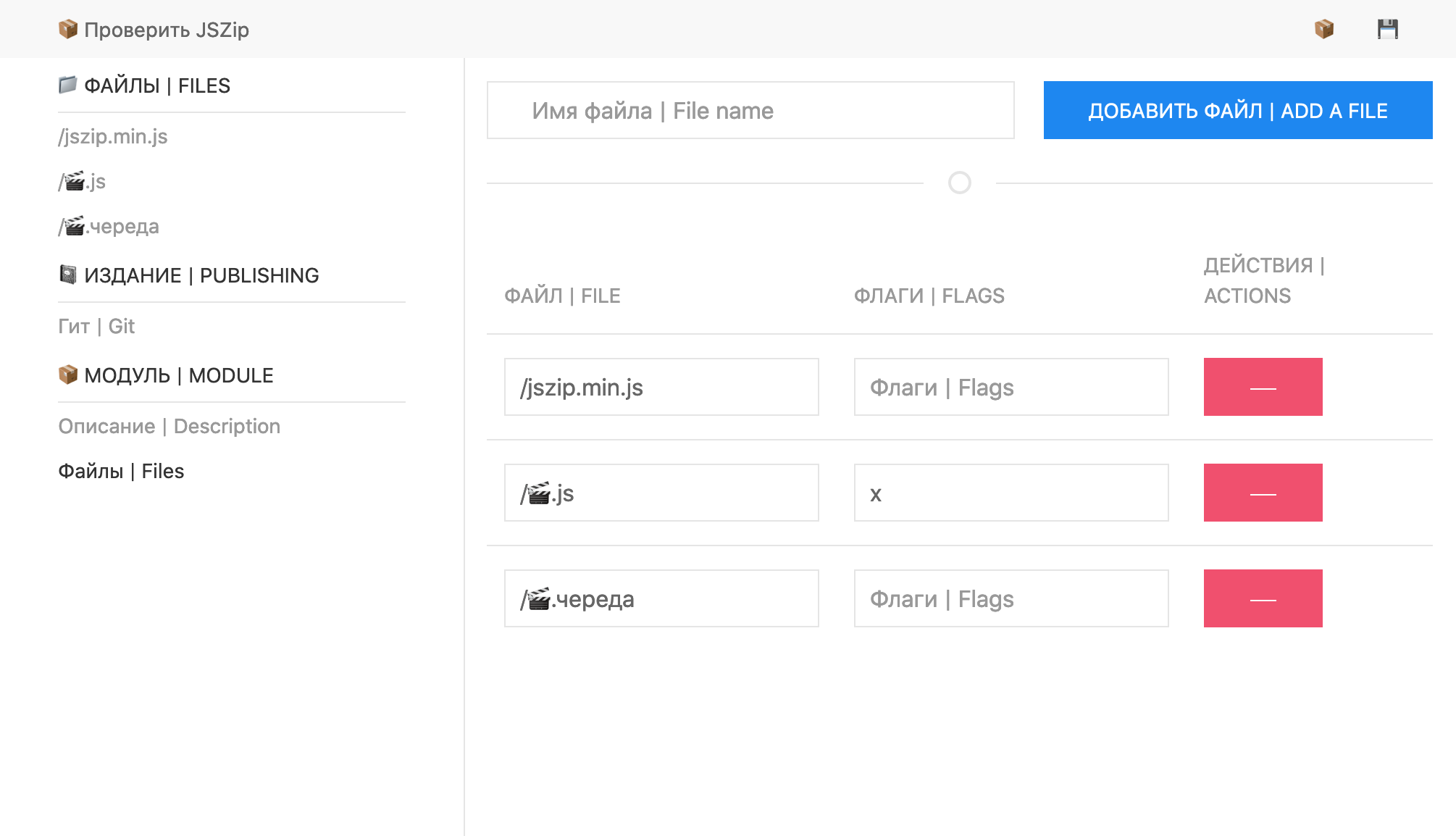Open /jszip.min.js in sidebar file list
Image resolution: width=1456 pixels, height=836 pixels.
113,136
